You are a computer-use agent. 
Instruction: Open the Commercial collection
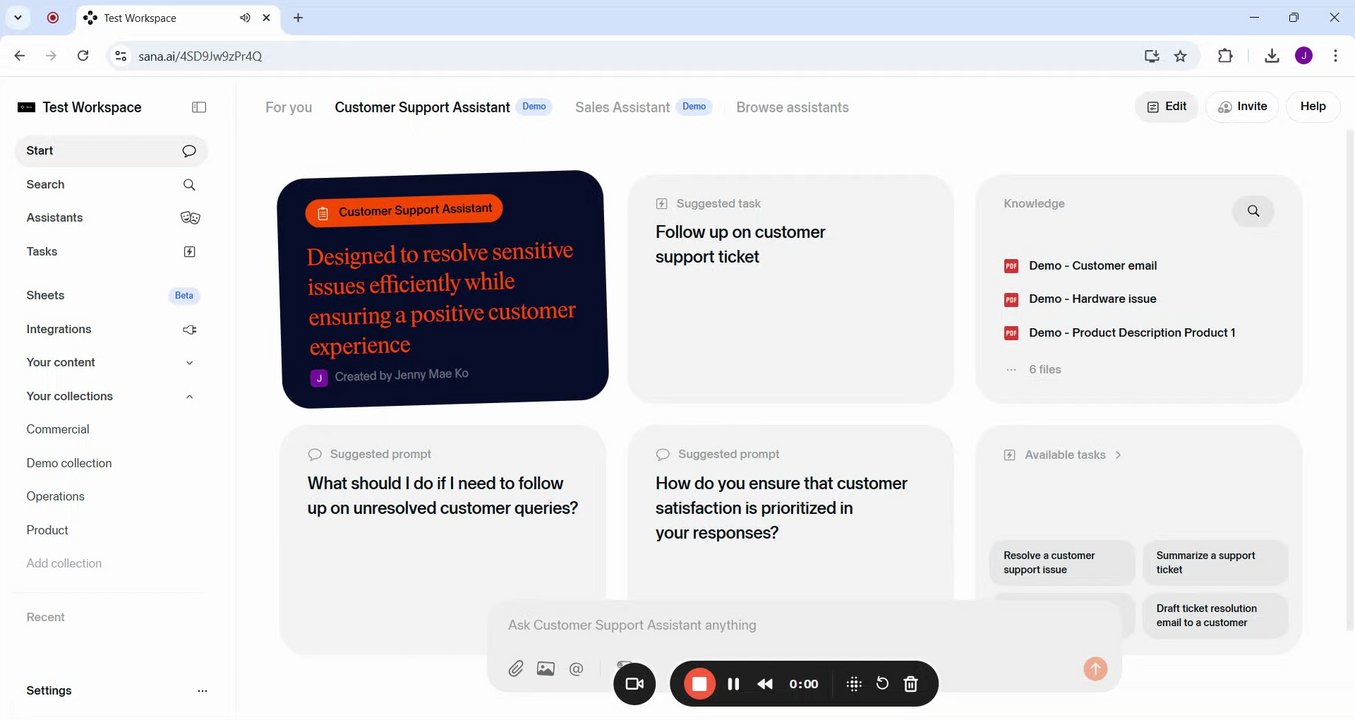[x=58, y=430]
